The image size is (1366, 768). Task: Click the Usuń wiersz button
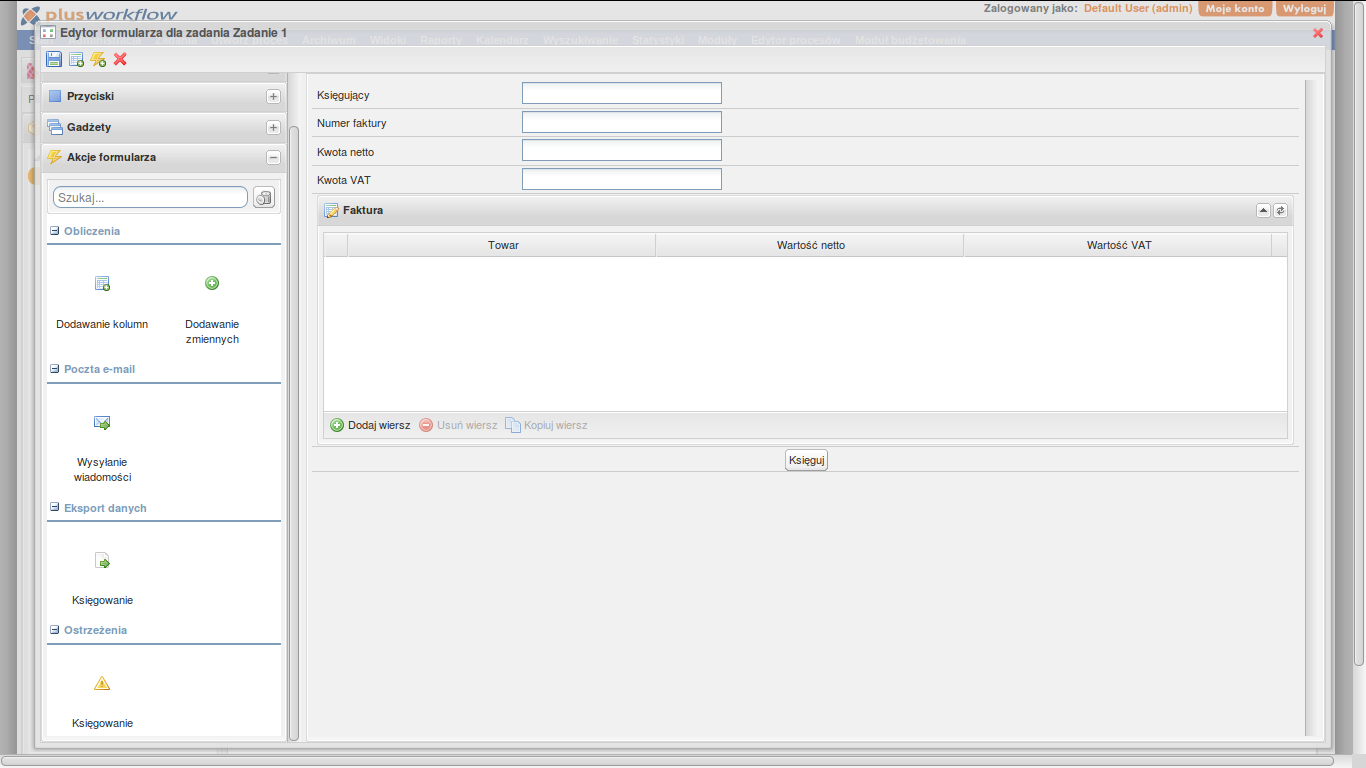click(x=458, y=425)
